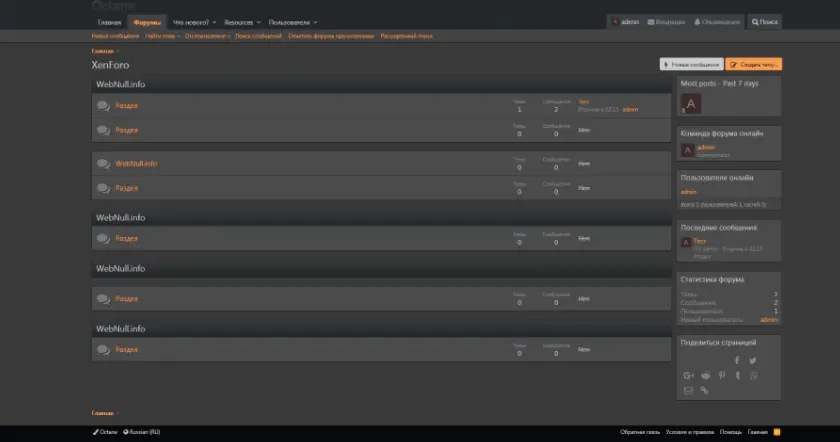Image resolution: width=840 pixels, height=442 pixels.
Task: Open the Resources dropdown menu
Action: pyautogui.click(x=243, y=21)
